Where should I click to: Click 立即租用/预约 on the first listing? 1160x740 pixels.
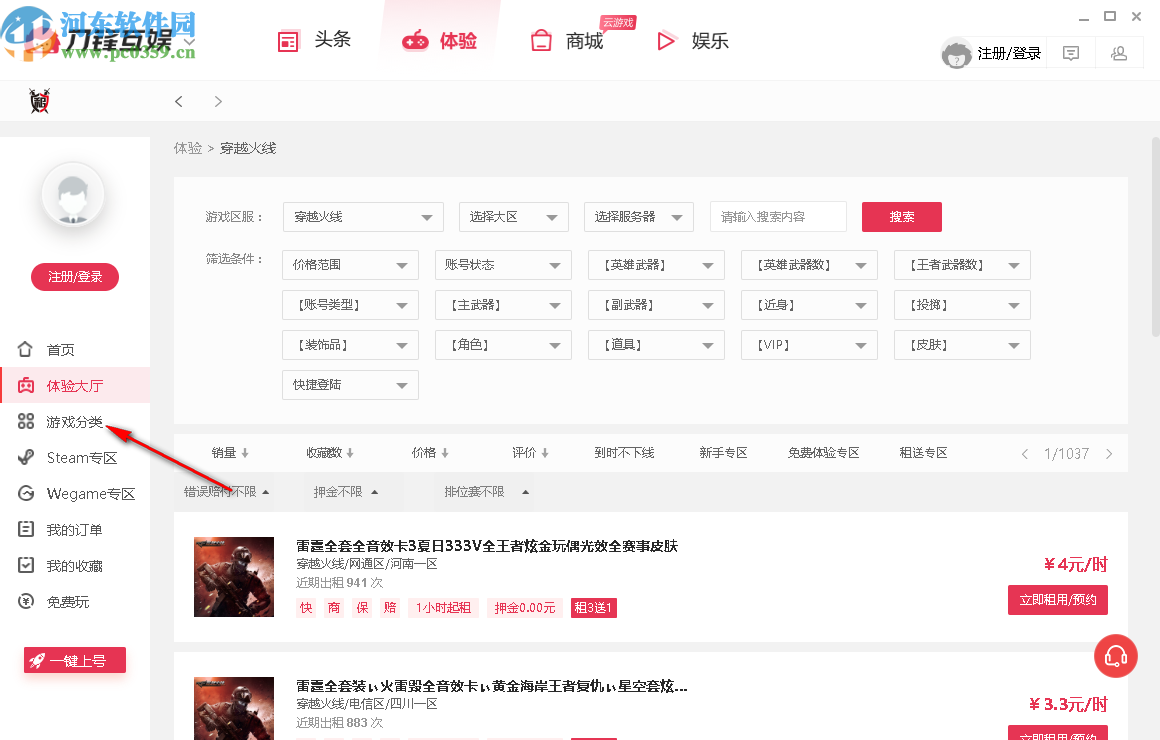(x=1057, y=600)
